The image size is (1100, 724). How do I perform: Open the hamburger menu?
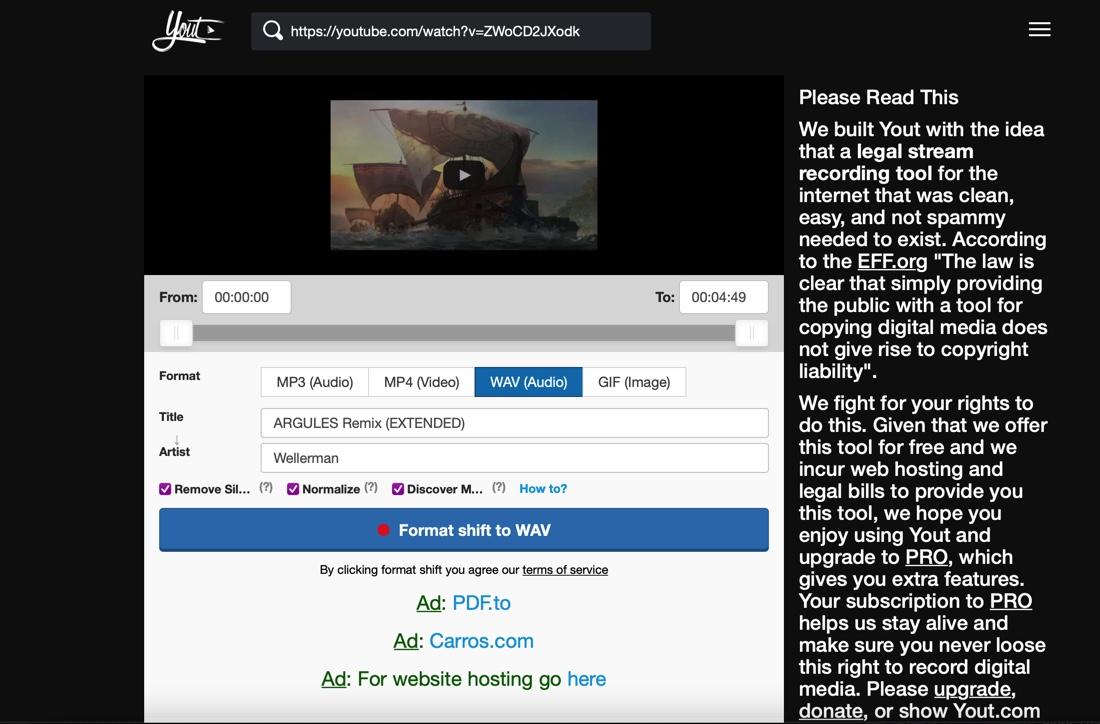click(1039, 29)
